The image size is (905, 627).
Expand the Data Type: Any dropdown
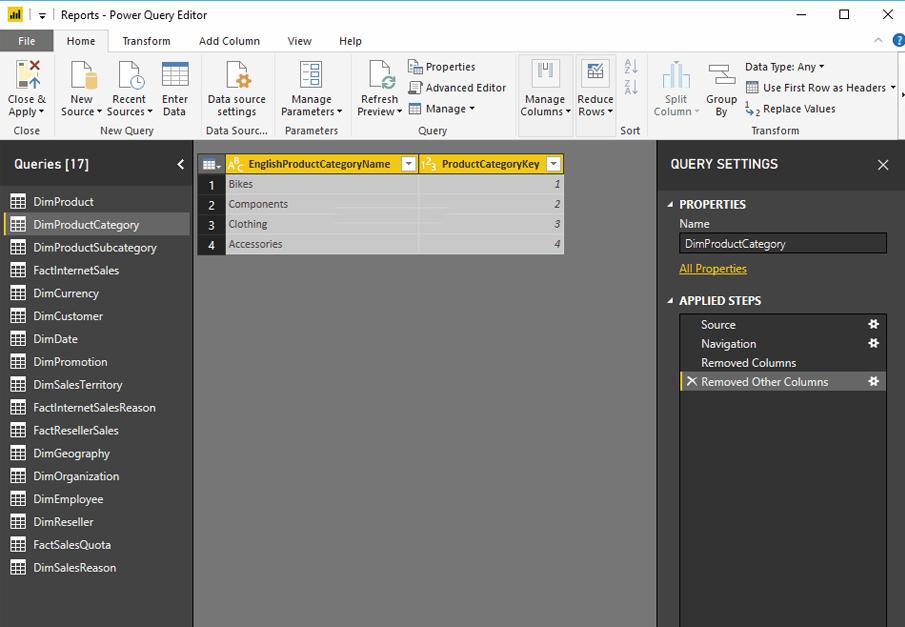pos(785,67)
